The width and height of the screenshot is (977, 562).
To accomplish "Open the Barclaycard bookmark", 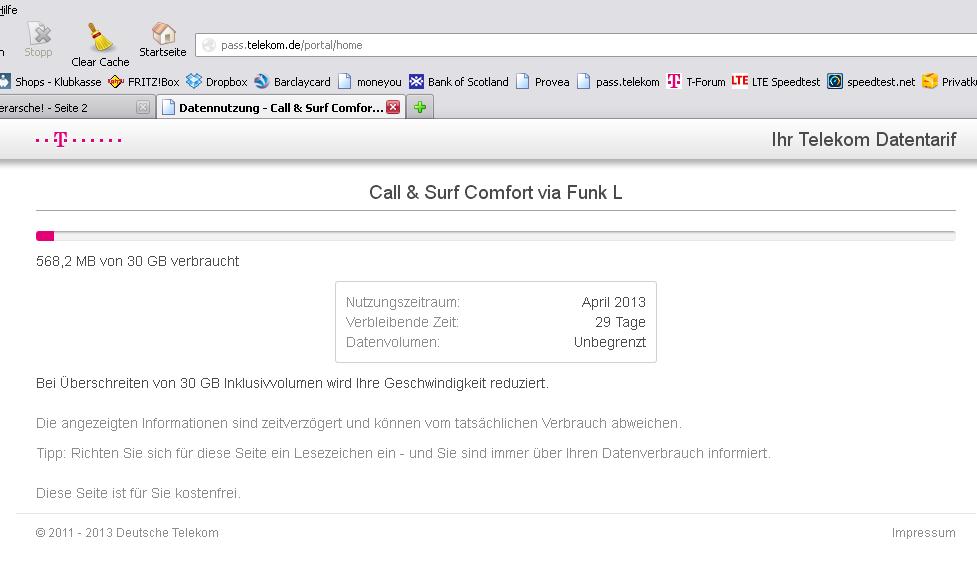I will [293, 82].
